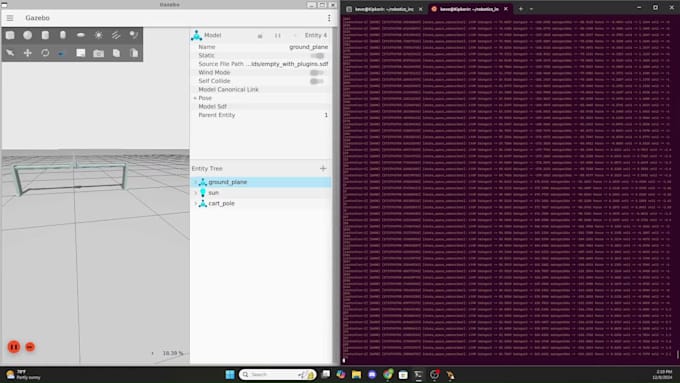Insert a sphere shape
This screenshot has width=680, height=383.
28,35
